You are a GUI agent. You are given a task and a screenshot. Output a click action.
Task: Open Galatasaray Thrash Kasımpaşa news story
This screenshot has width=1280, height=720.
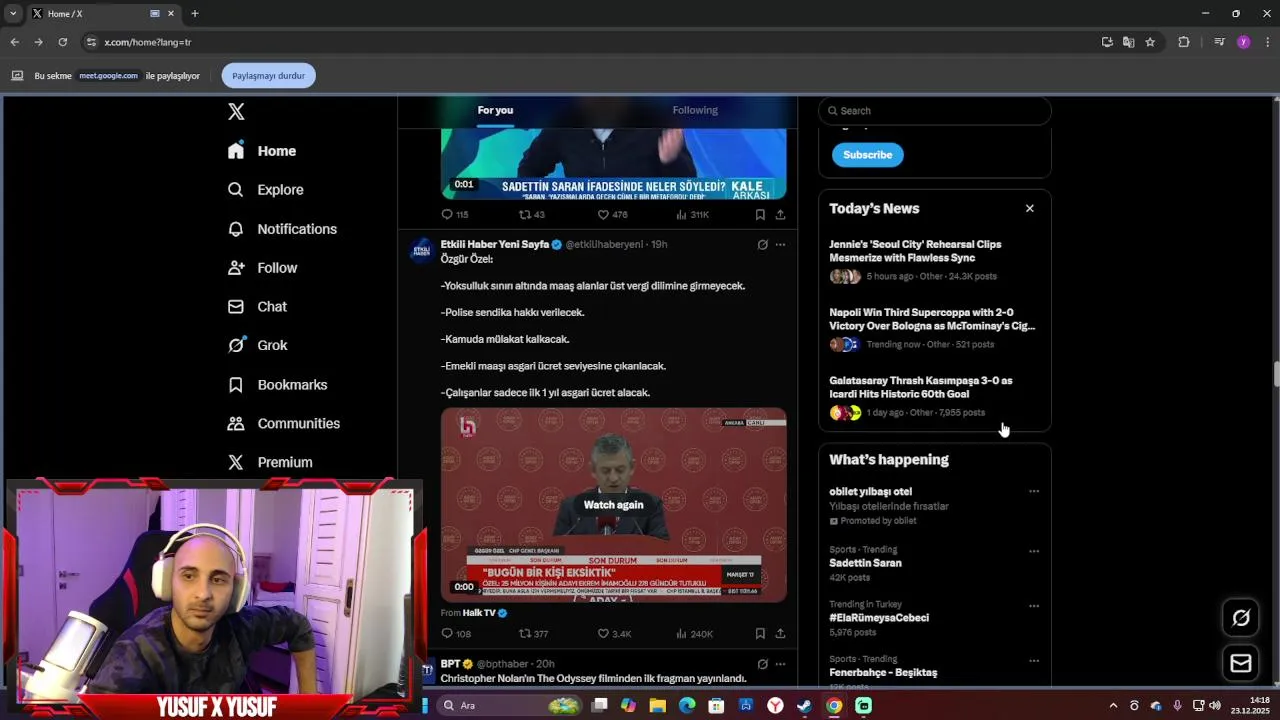pyautogui.click(x=935, y=396)
